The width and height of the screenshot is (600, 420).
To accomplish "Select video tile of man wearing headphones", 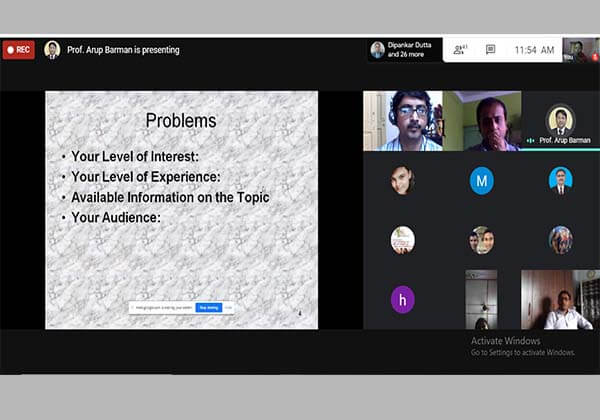I will tap(402, 121).
